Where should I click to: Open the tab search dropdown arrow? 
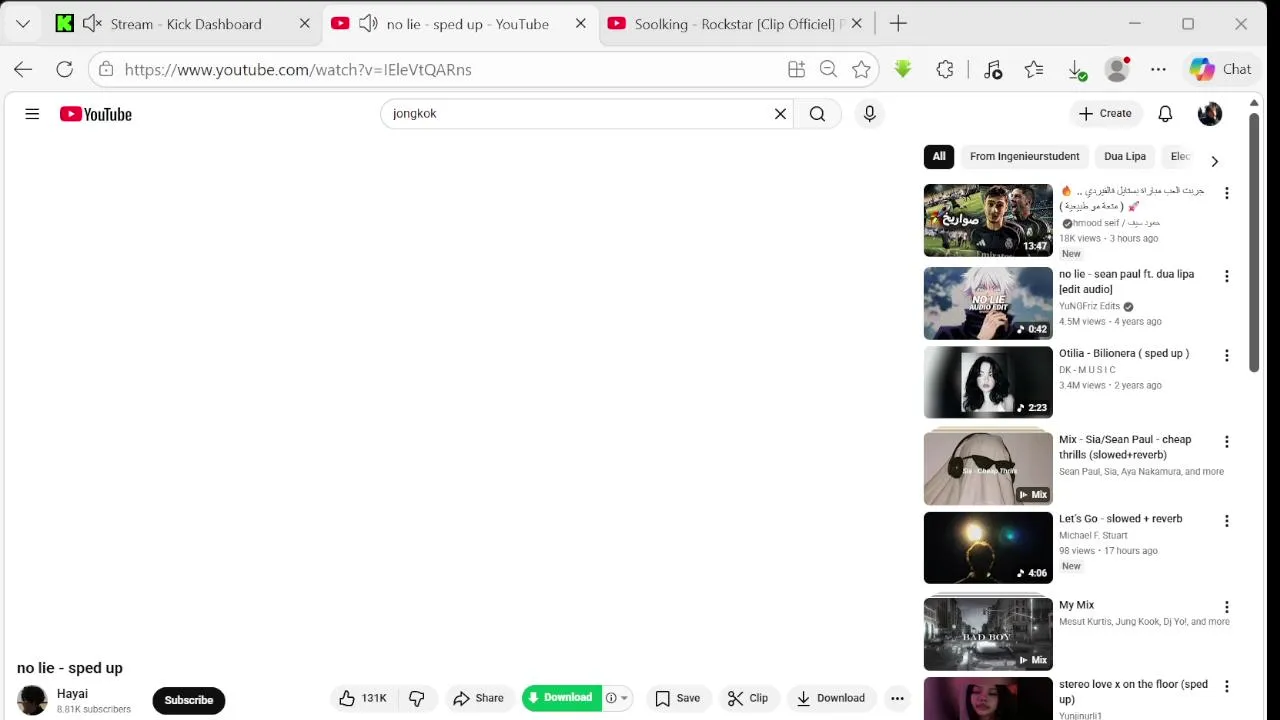pos(22,23)
